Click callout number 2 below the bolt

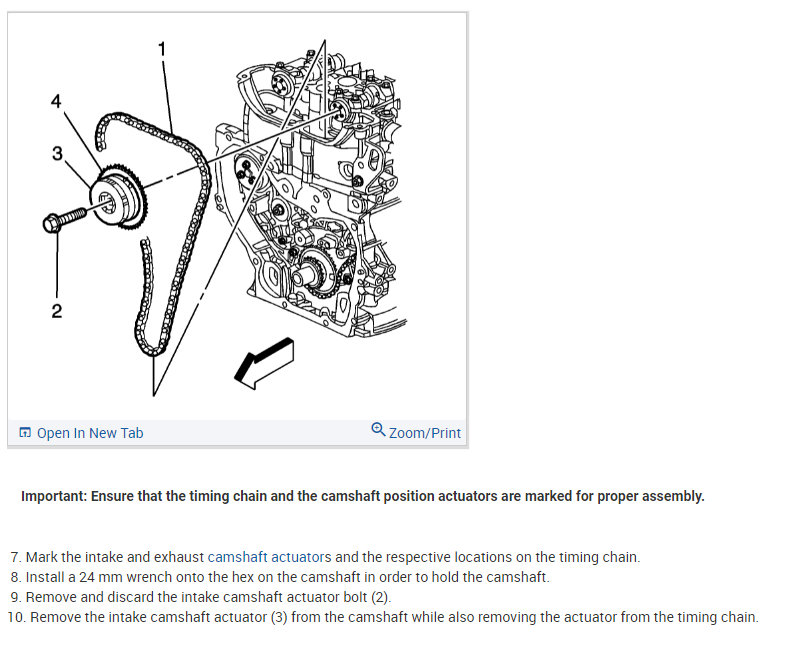click(x=56, y=311)
